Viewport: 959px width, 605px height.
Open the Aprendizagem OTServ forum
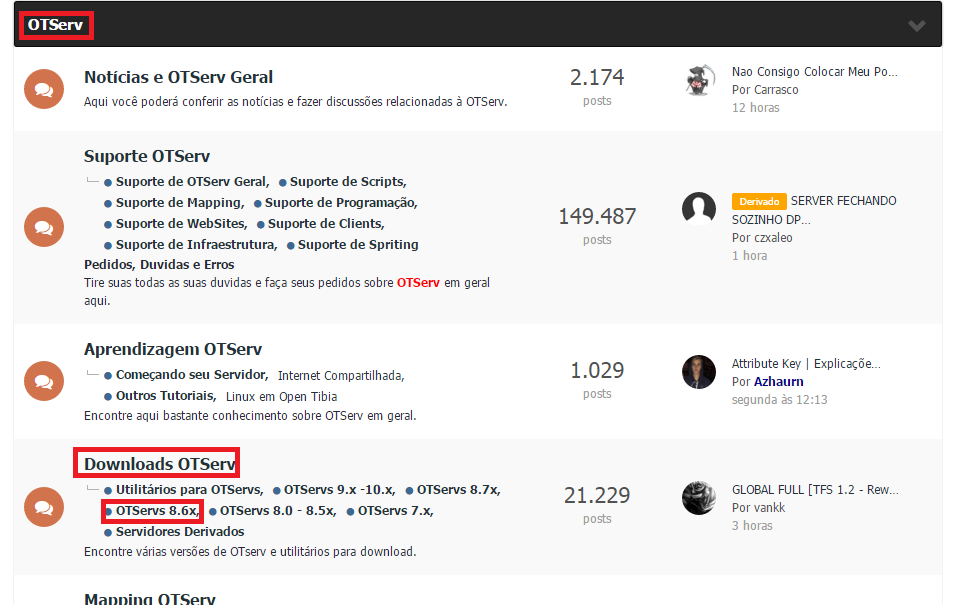click(173, 349)
